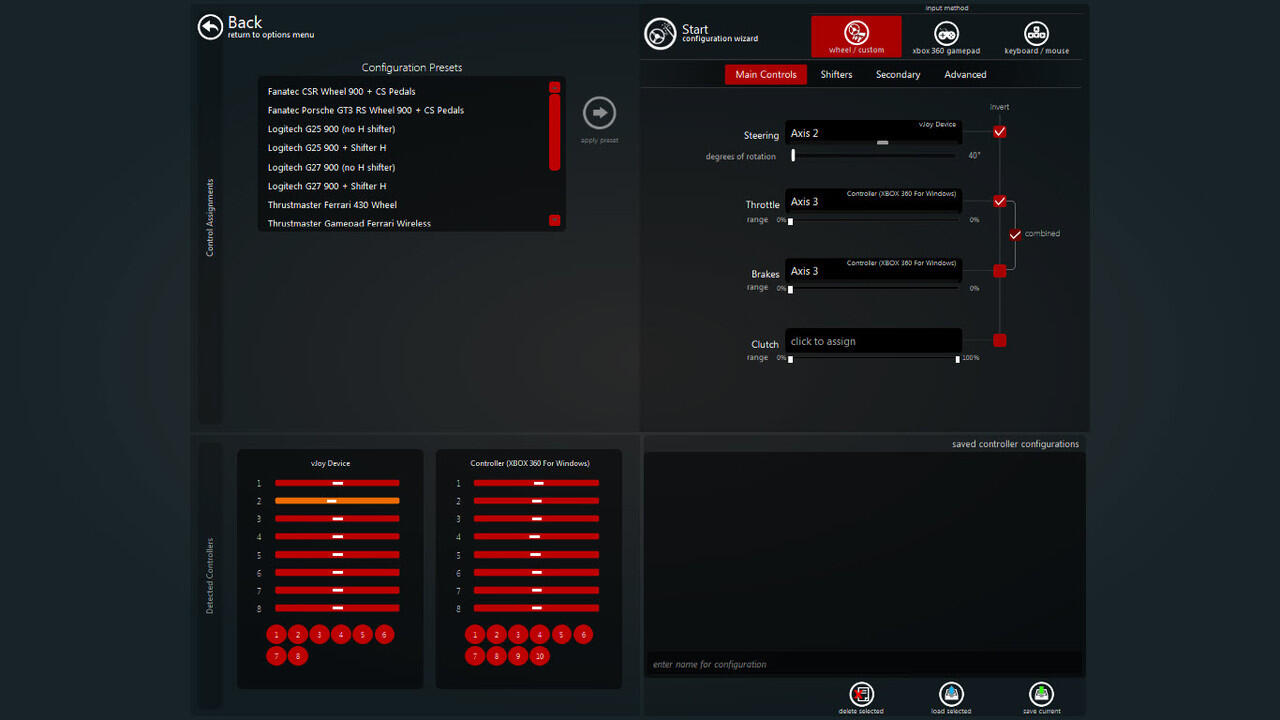Image resolution: width=1280 pixels, height=720 pixels.
Task: Click the presets list scrollbar thumb
Action: (x=555, y=132)
